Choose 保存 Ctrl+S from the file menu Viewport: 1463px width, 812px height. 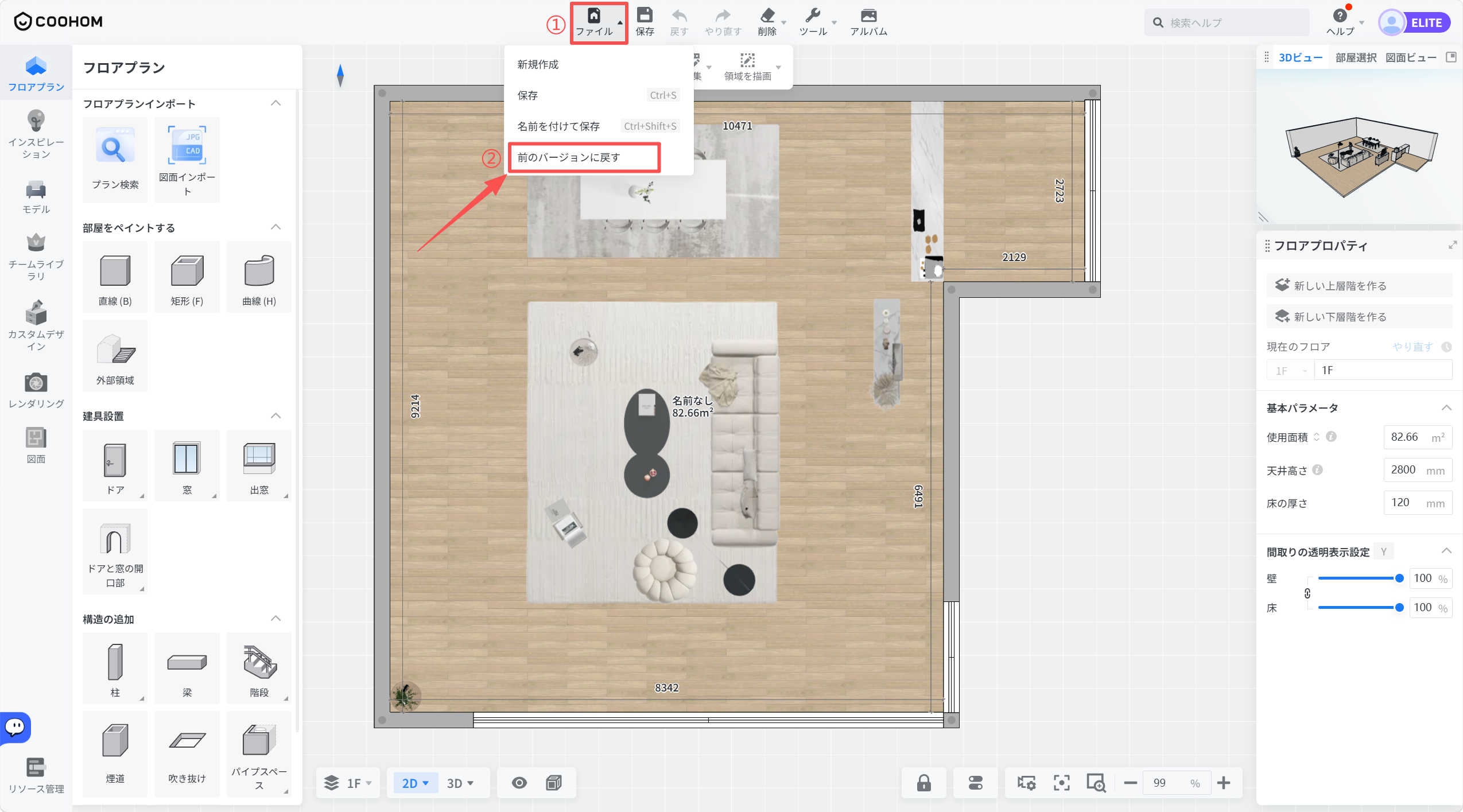click(x=599, y=95)
